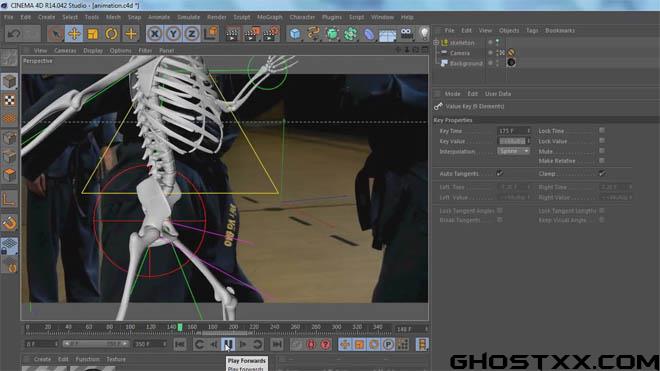Open the MoGraph menu
Image resolution: width=660 pixels, height=371 pixels.
coord(269,17)
